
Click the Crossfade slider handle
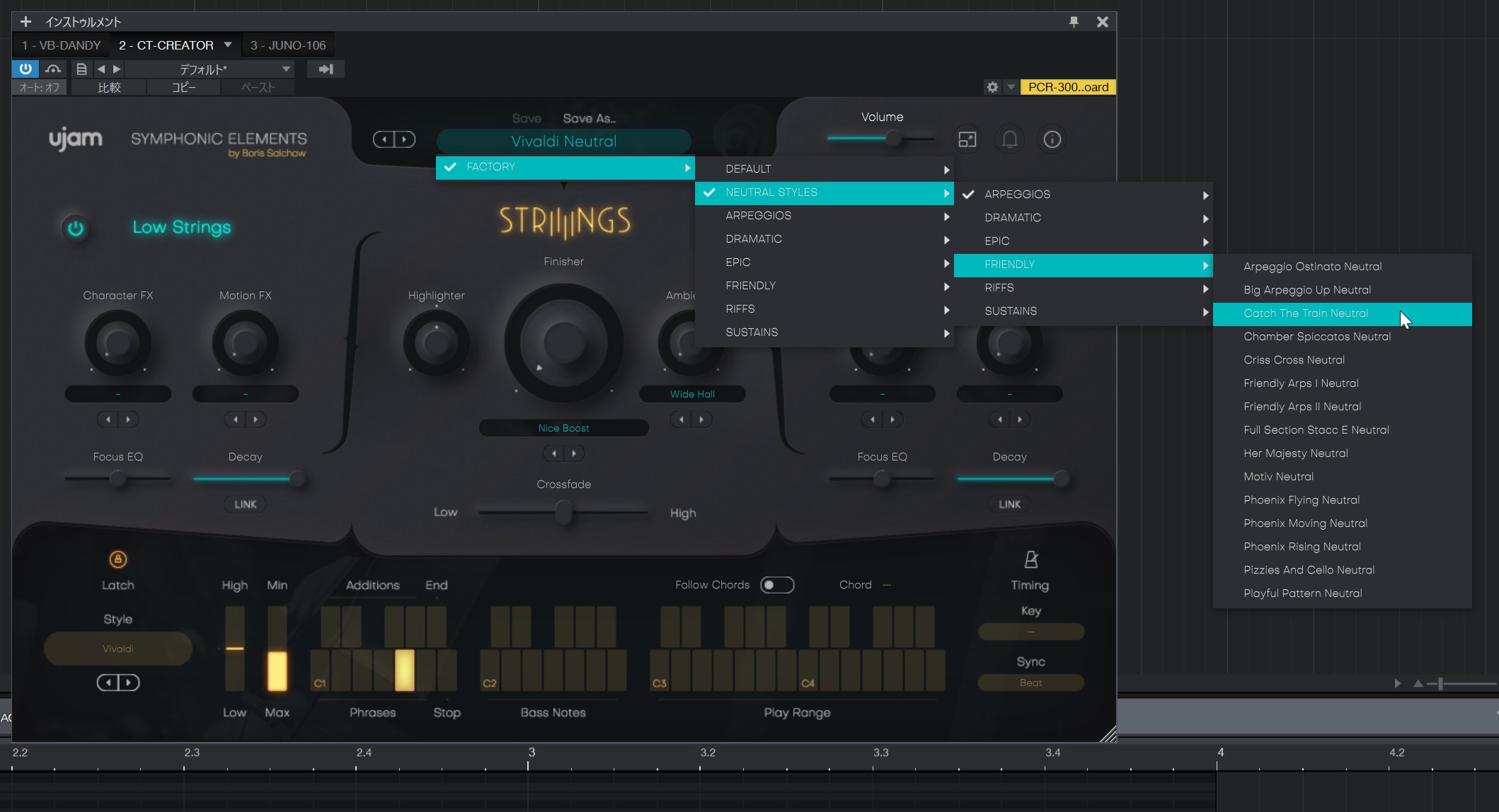coord(564,512)
